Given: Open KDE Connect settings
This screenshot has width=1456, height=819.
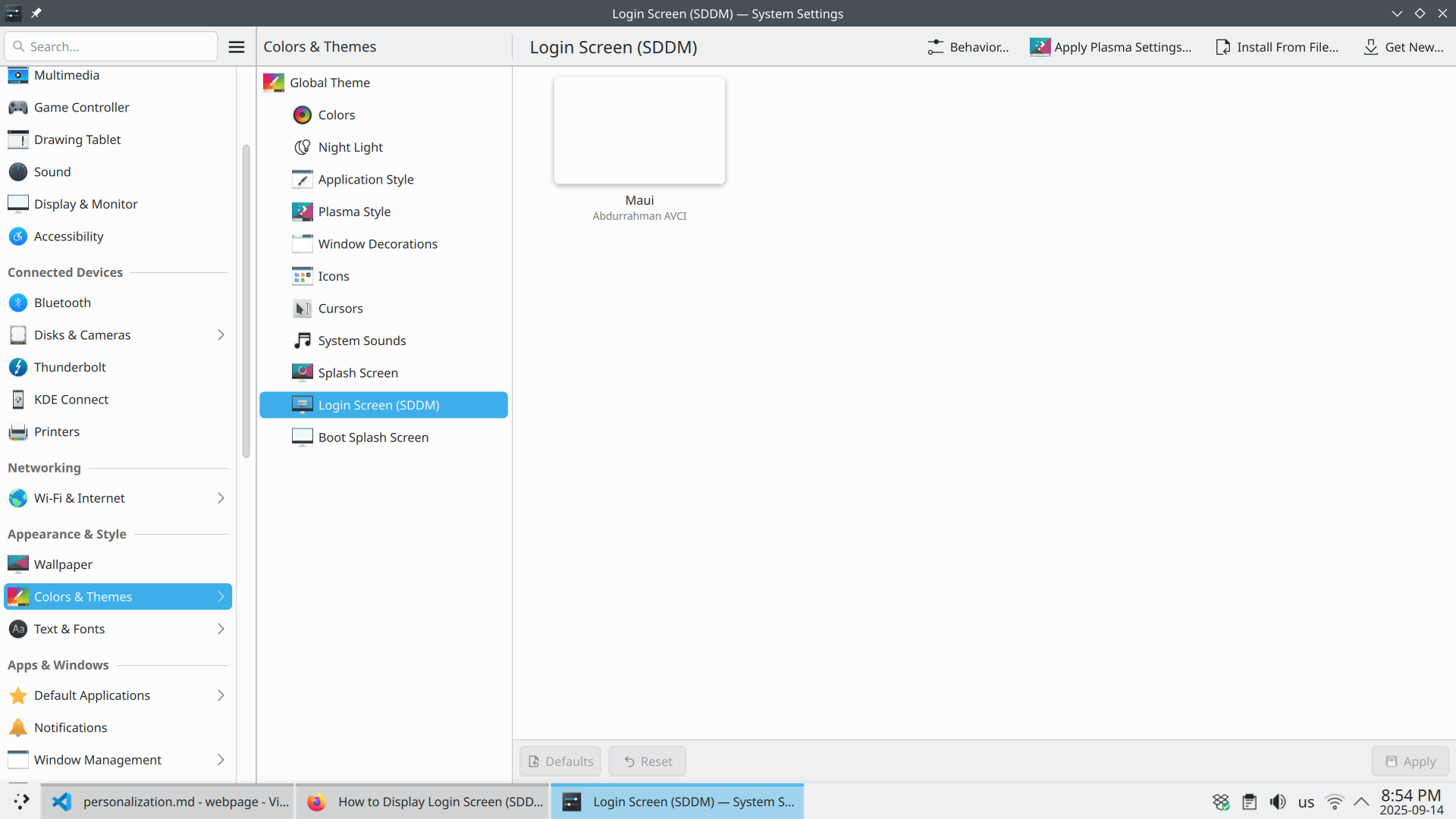Looking at the screenshot, I should pyautogui.click(x=118, y=400).
